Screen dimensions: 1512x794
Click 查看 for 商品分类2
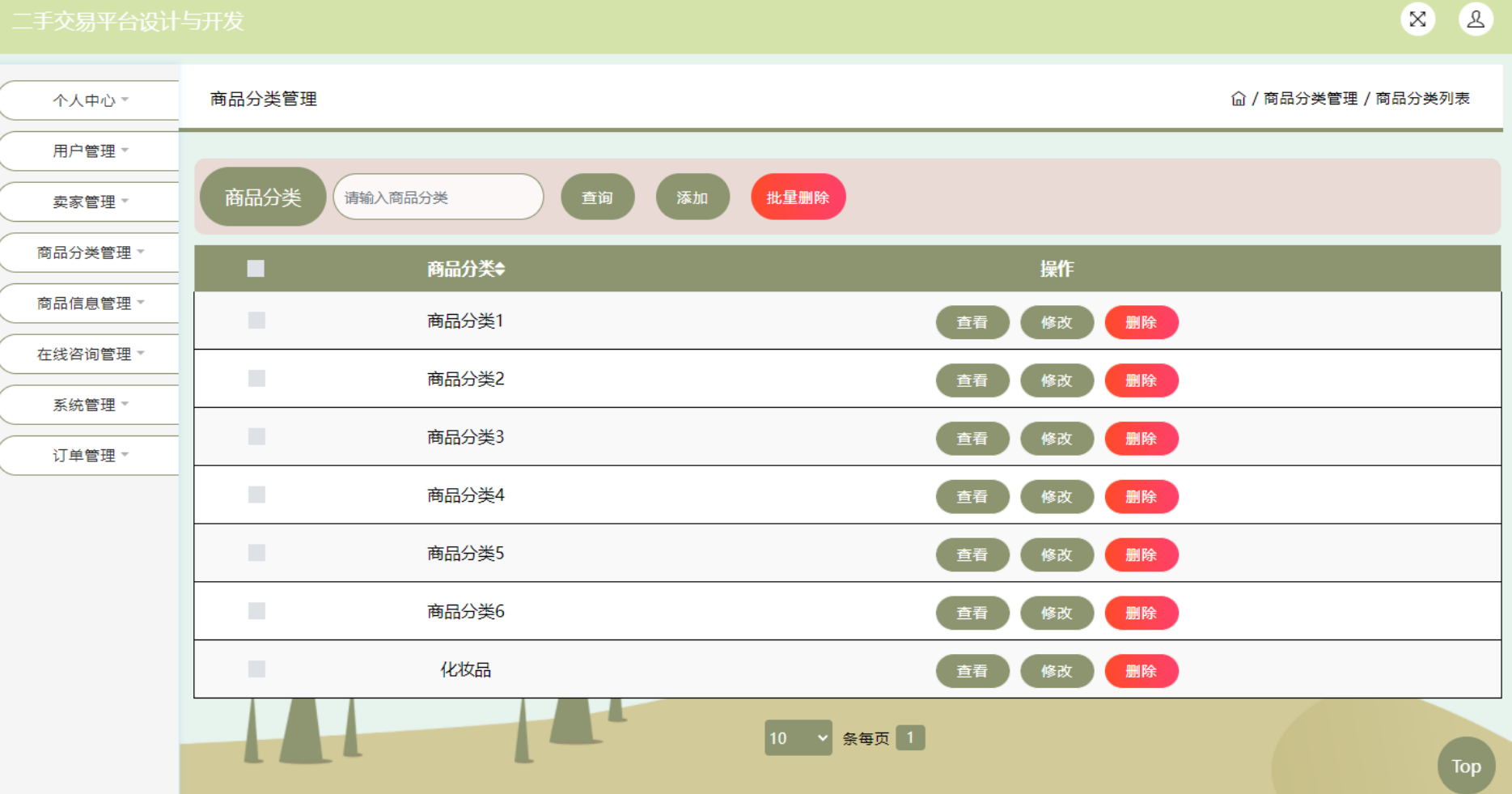(x=972, y=380)
